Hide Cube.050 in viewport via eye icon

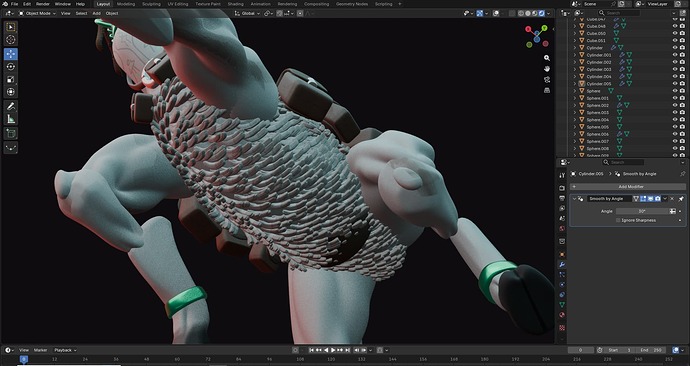675,33
